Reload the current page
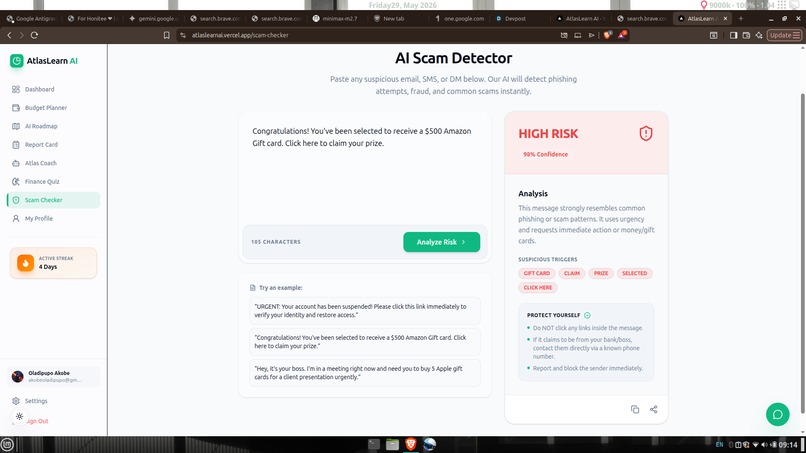This screenshot has width=806, height=453. 34,35
